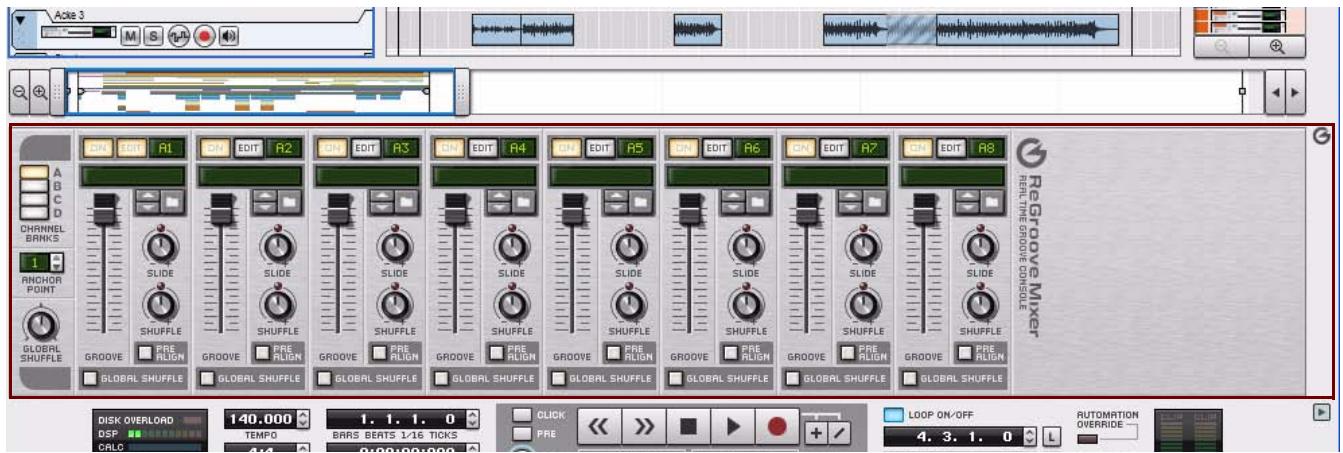
Task: Toggle automation on the Acke 3 track
Action: point(180,36)
